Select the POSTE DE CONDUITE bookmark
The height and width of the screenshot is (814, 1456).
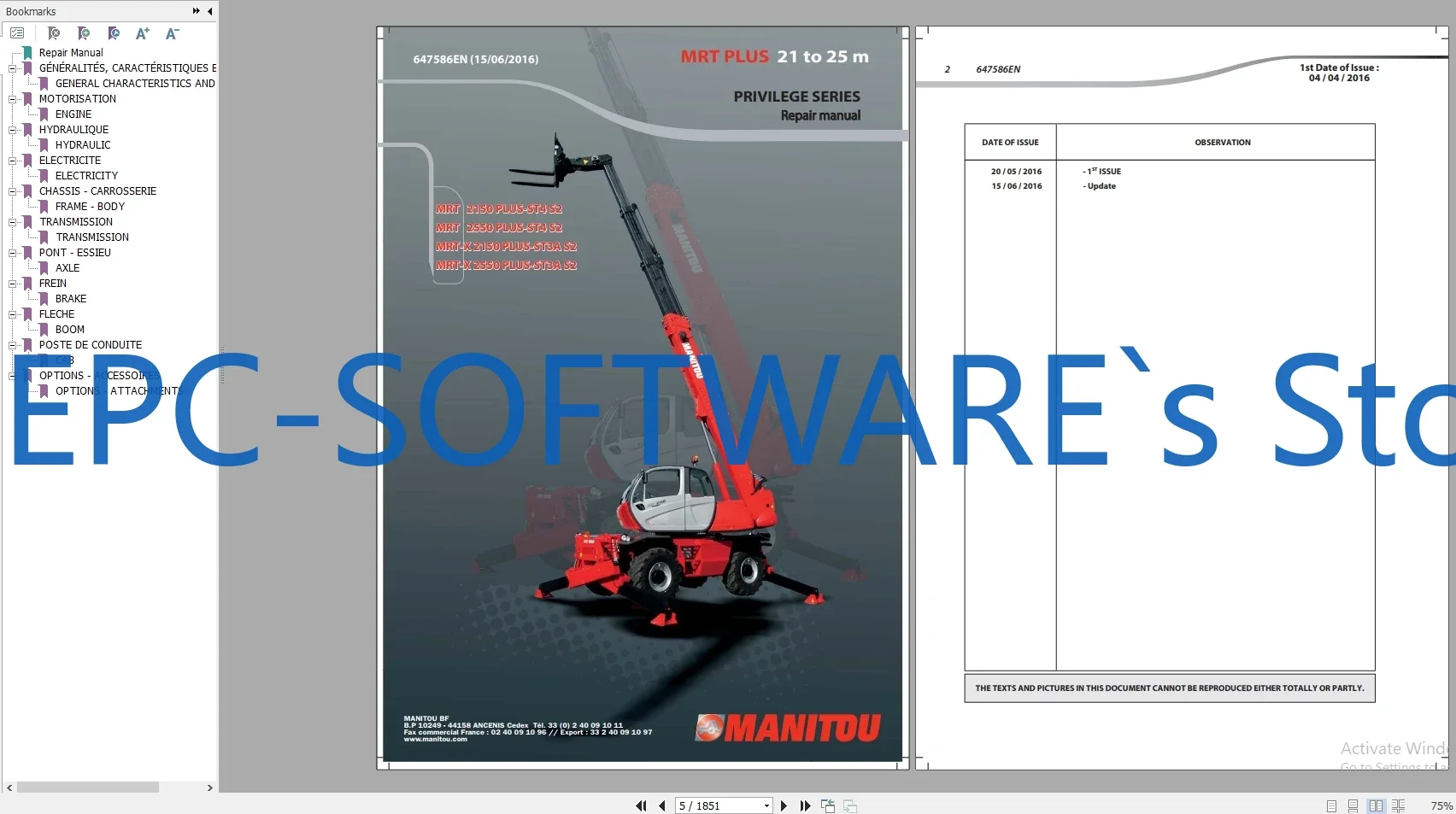tap(91, 345)
